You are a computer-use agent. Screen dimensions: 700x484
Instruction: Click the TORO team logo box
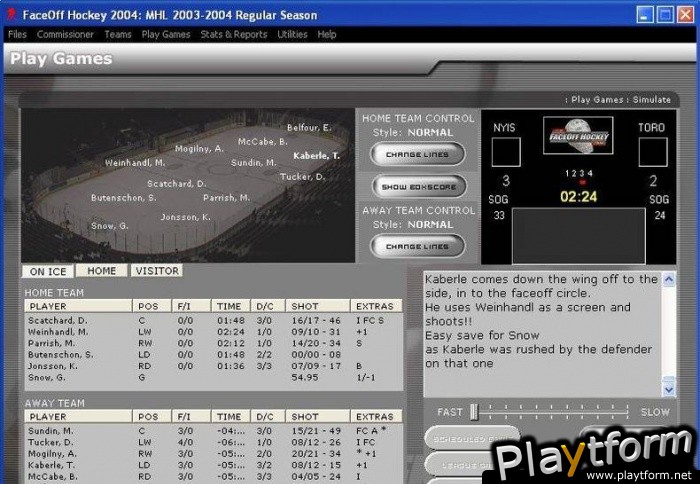click(653, 152)
